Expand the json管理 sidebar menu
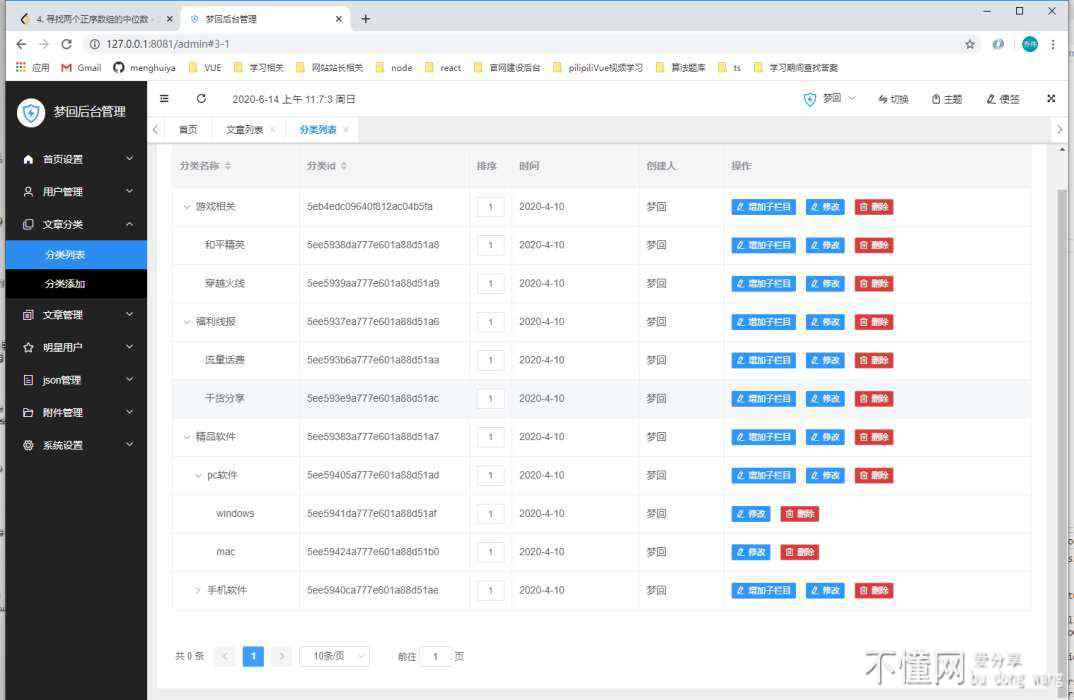The image size is (1074, 700). click(76, 379)
